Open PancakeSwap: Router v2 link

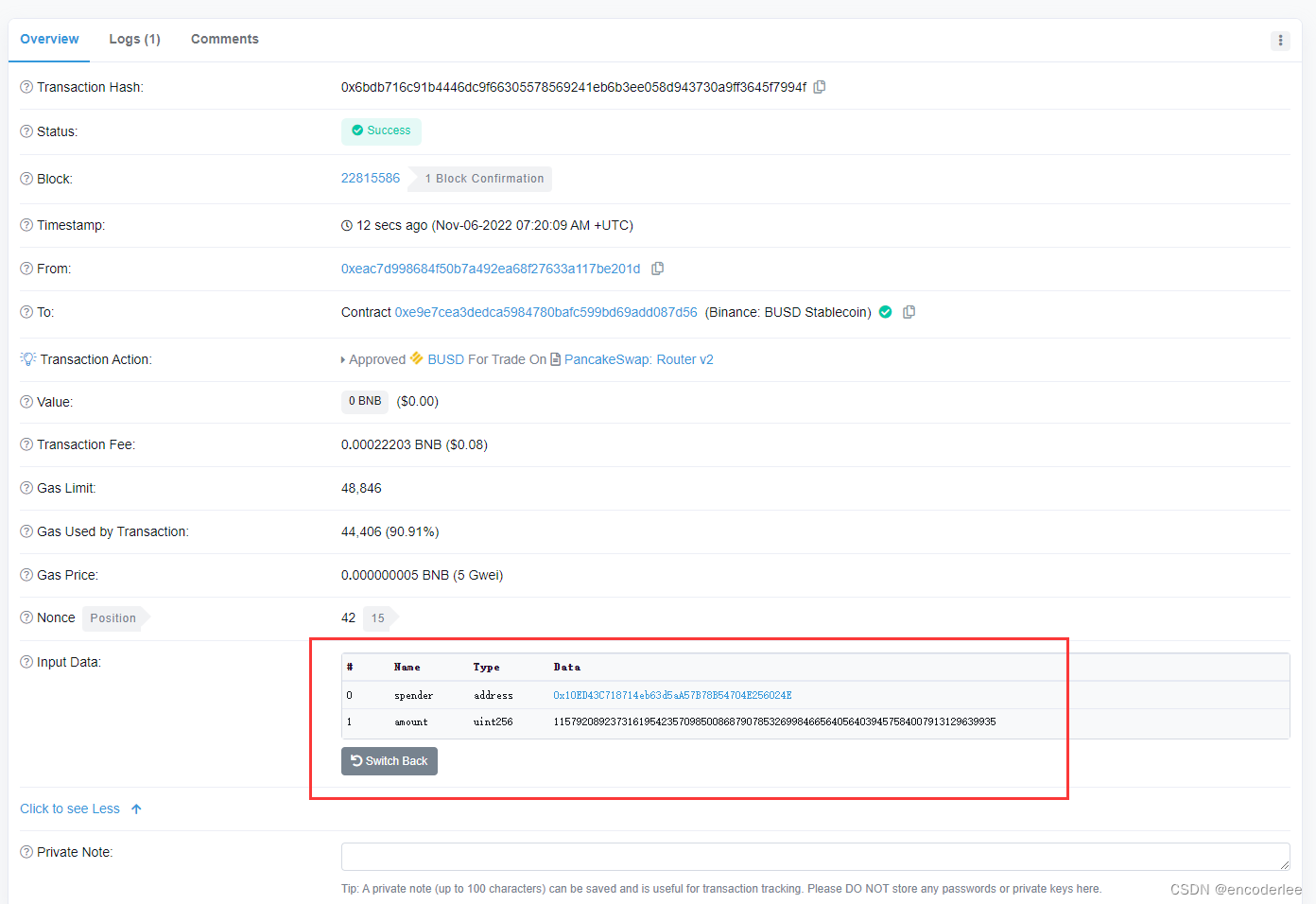(x=639, y=359)
